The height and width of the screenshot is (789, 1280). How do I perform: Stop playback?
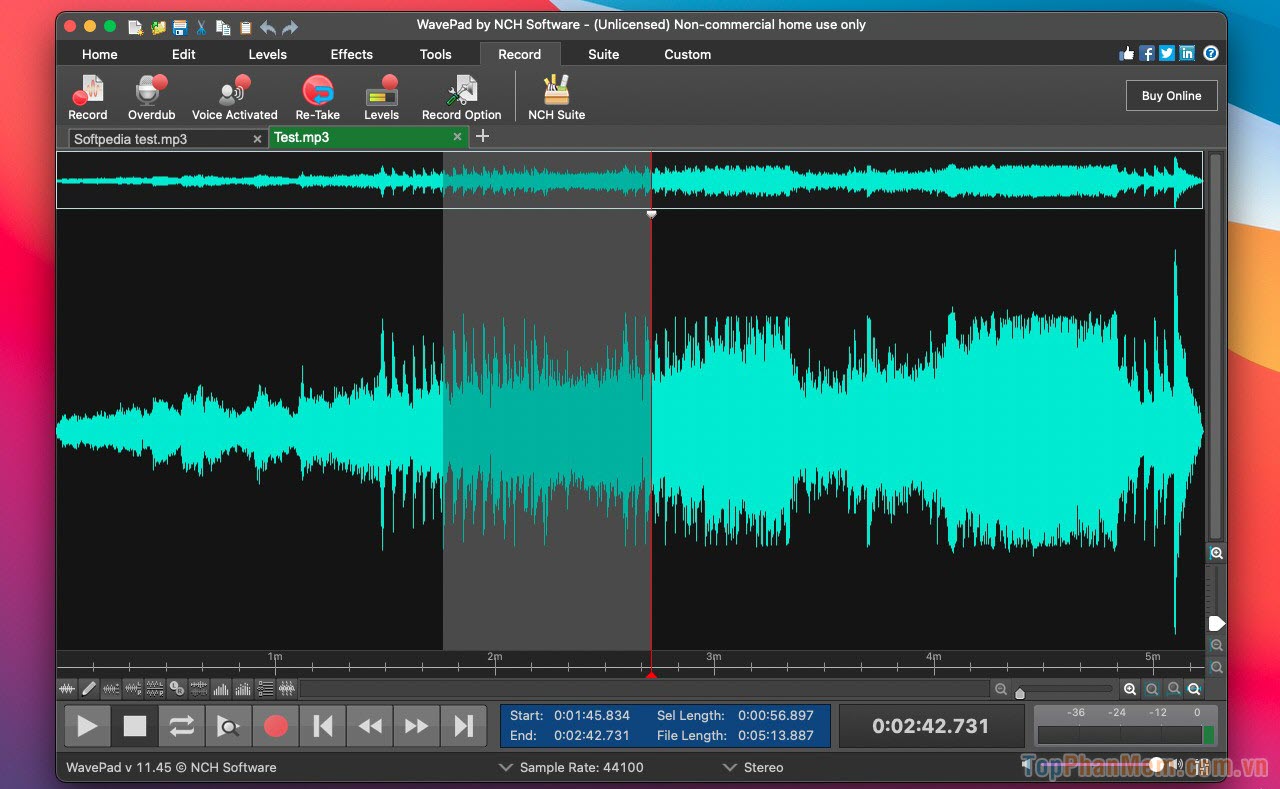tap(134, 726)
